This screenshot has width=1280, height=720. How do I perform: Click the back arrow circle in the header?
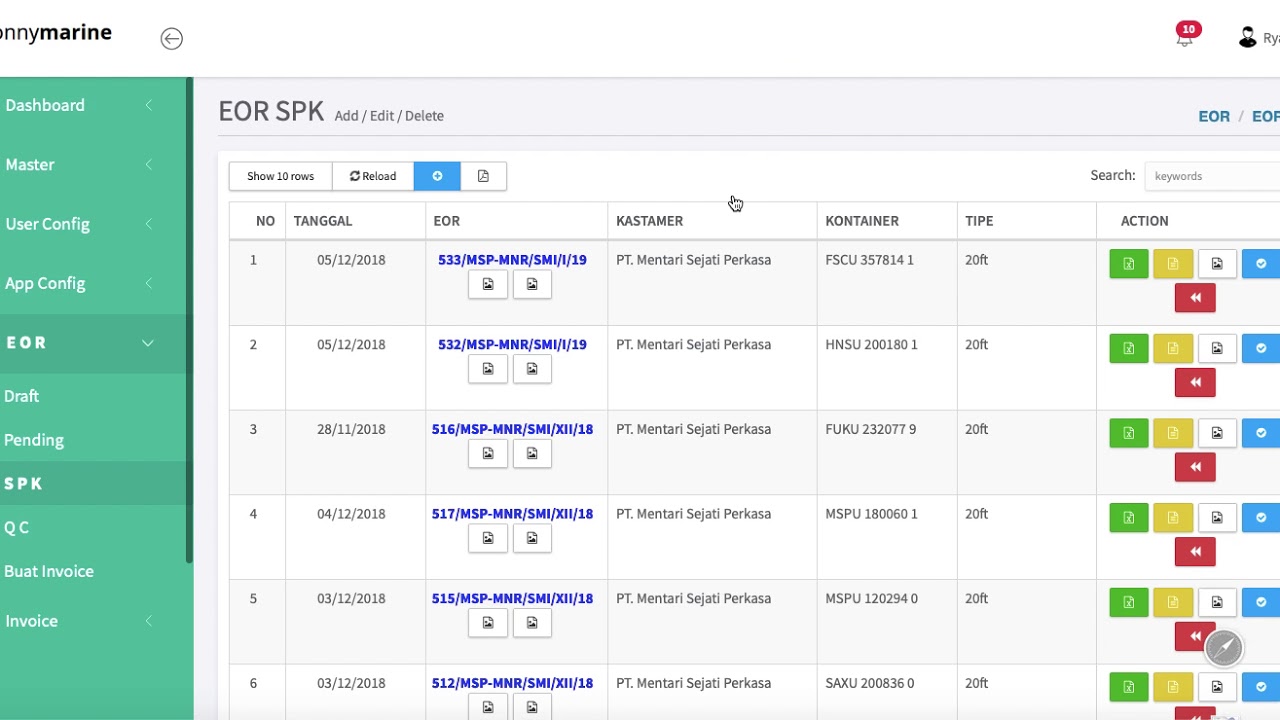pos(172,39)
